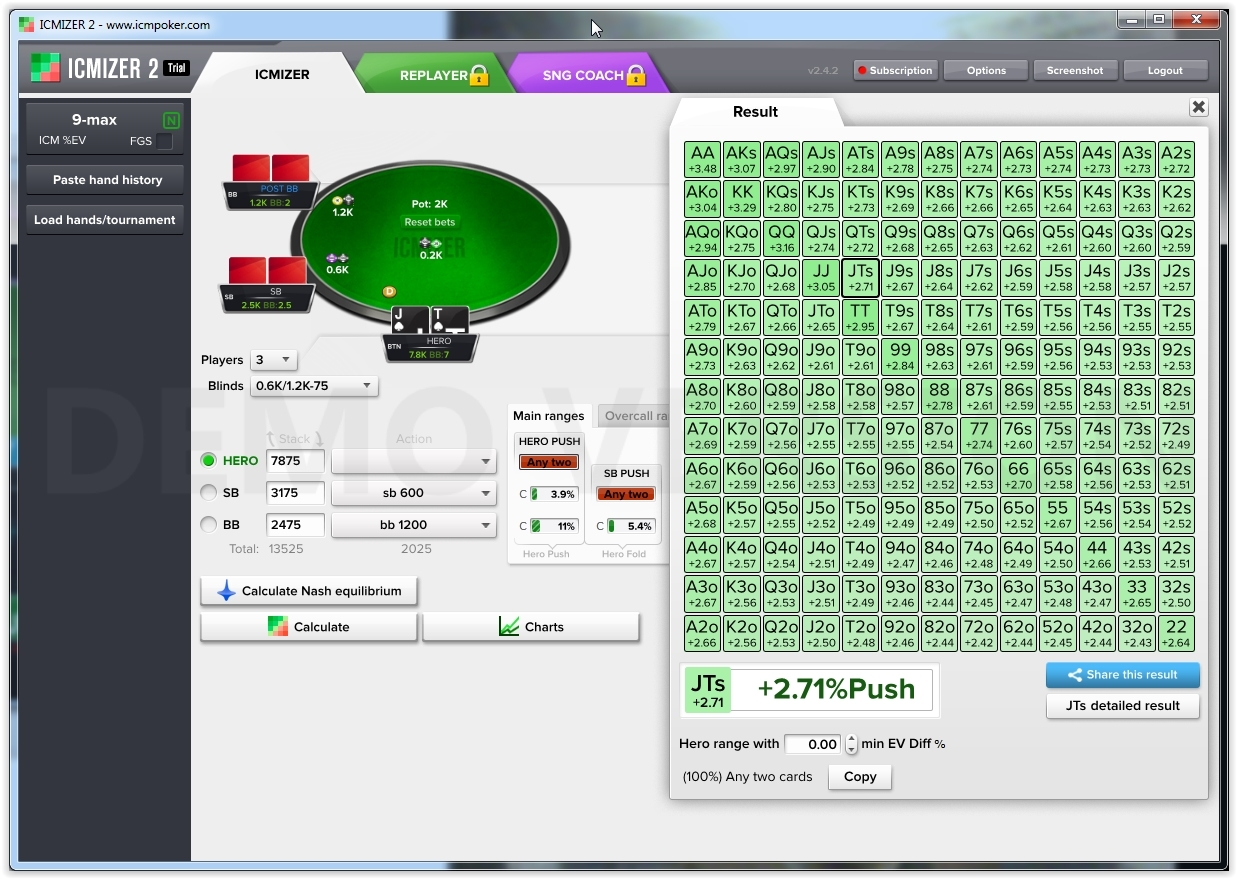Screen dimensions: 1237x879
Task: Click the min EV Diff 0.00 field
Action: 814,744
